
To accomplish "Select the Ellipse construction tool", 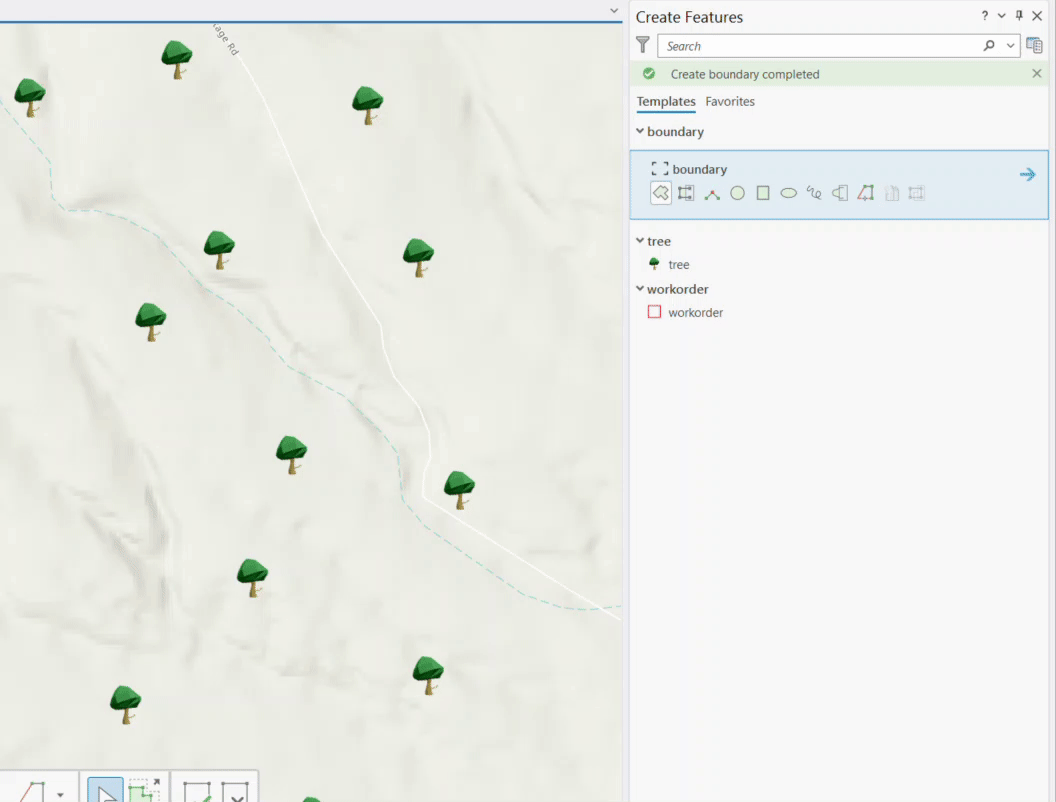I will click(x=789, y=193).
